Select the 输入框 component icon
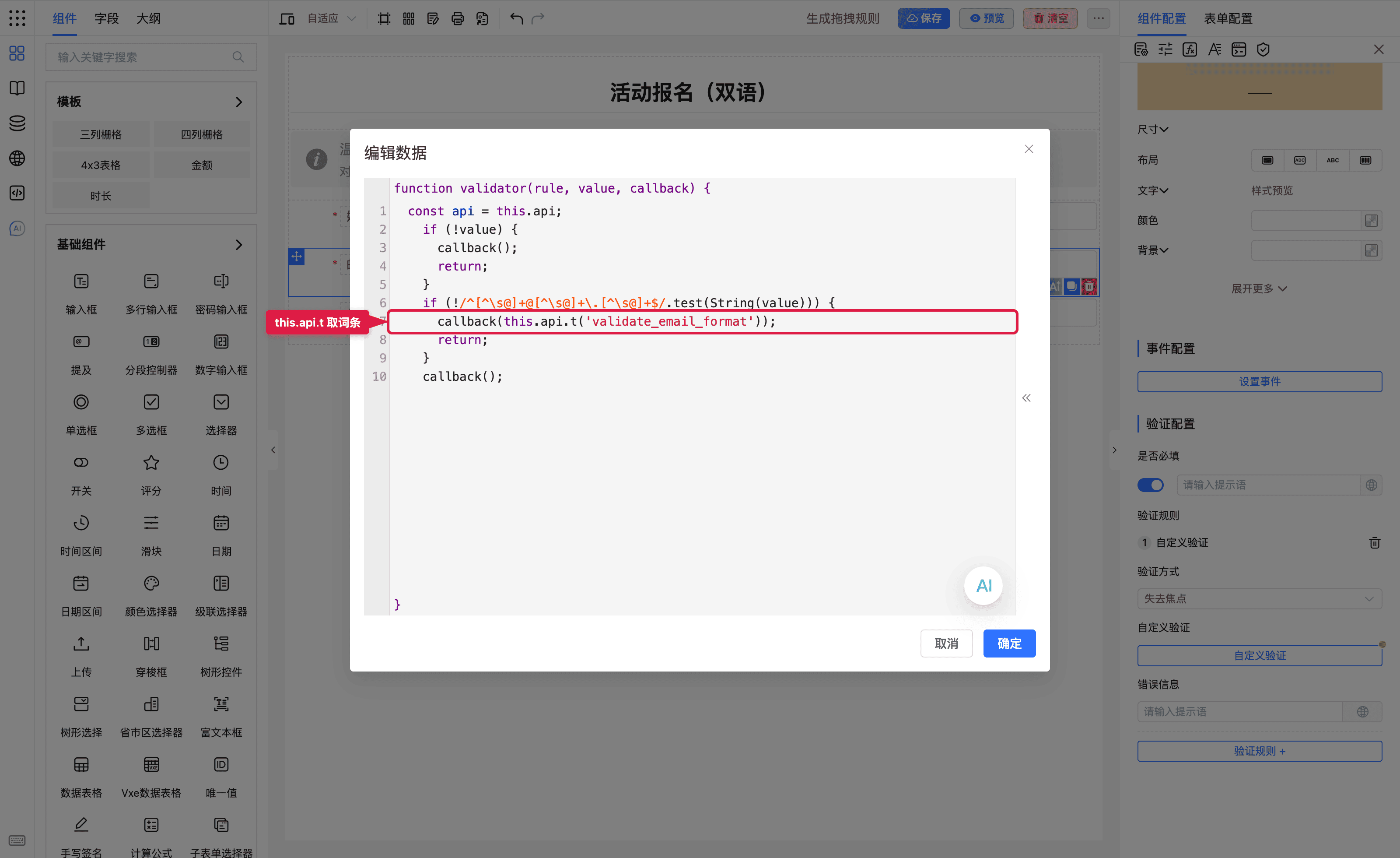The image size is (1400, 858). coord(81,281)
